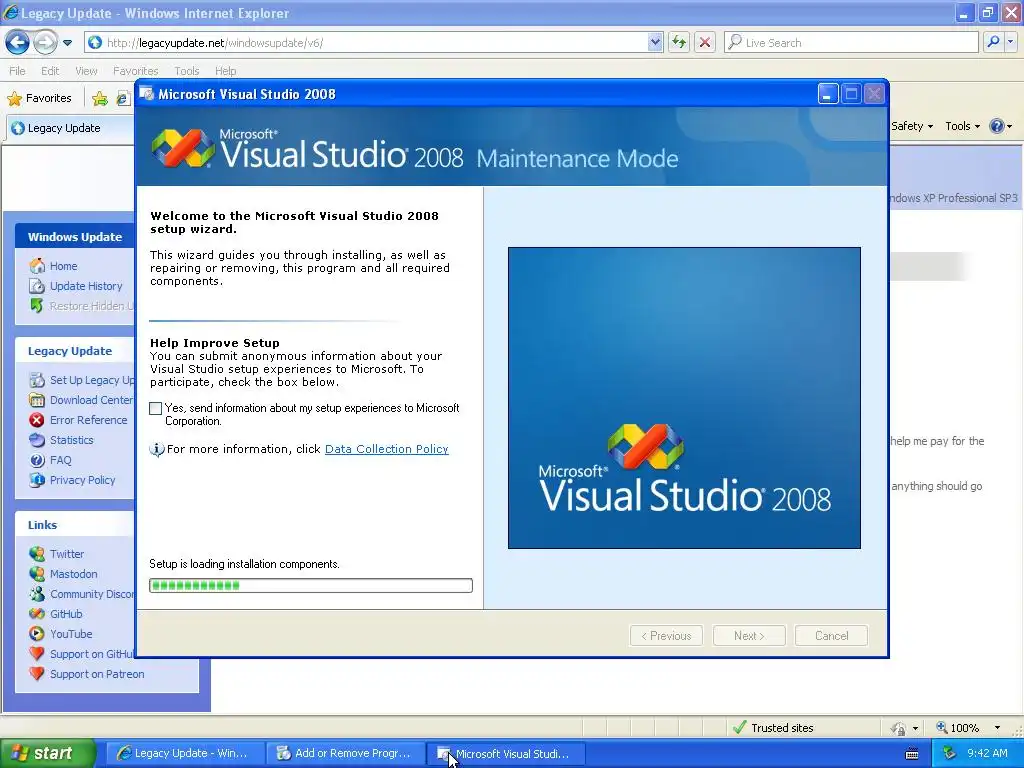This screenshot has width=1024, height=768.
Task: Click the Next button in setup wizard
Action: pos(749,636)
